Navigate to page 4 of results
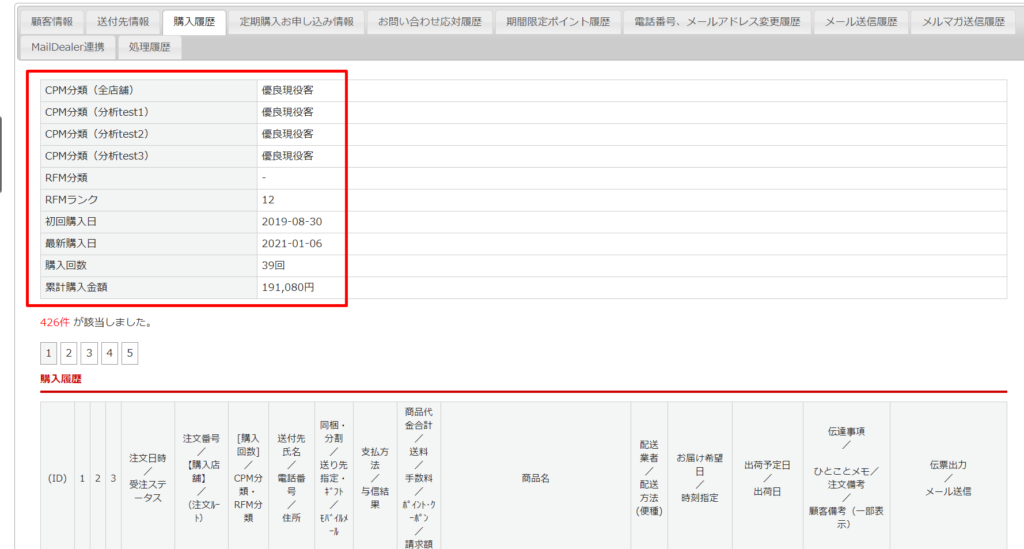 click(109, 353)
